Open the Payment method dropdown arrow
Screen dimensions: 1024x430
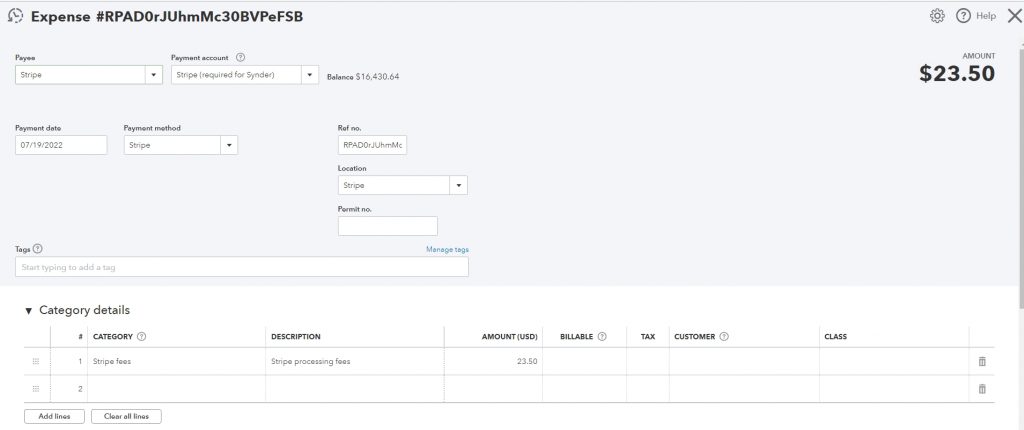tap(229, 145)
